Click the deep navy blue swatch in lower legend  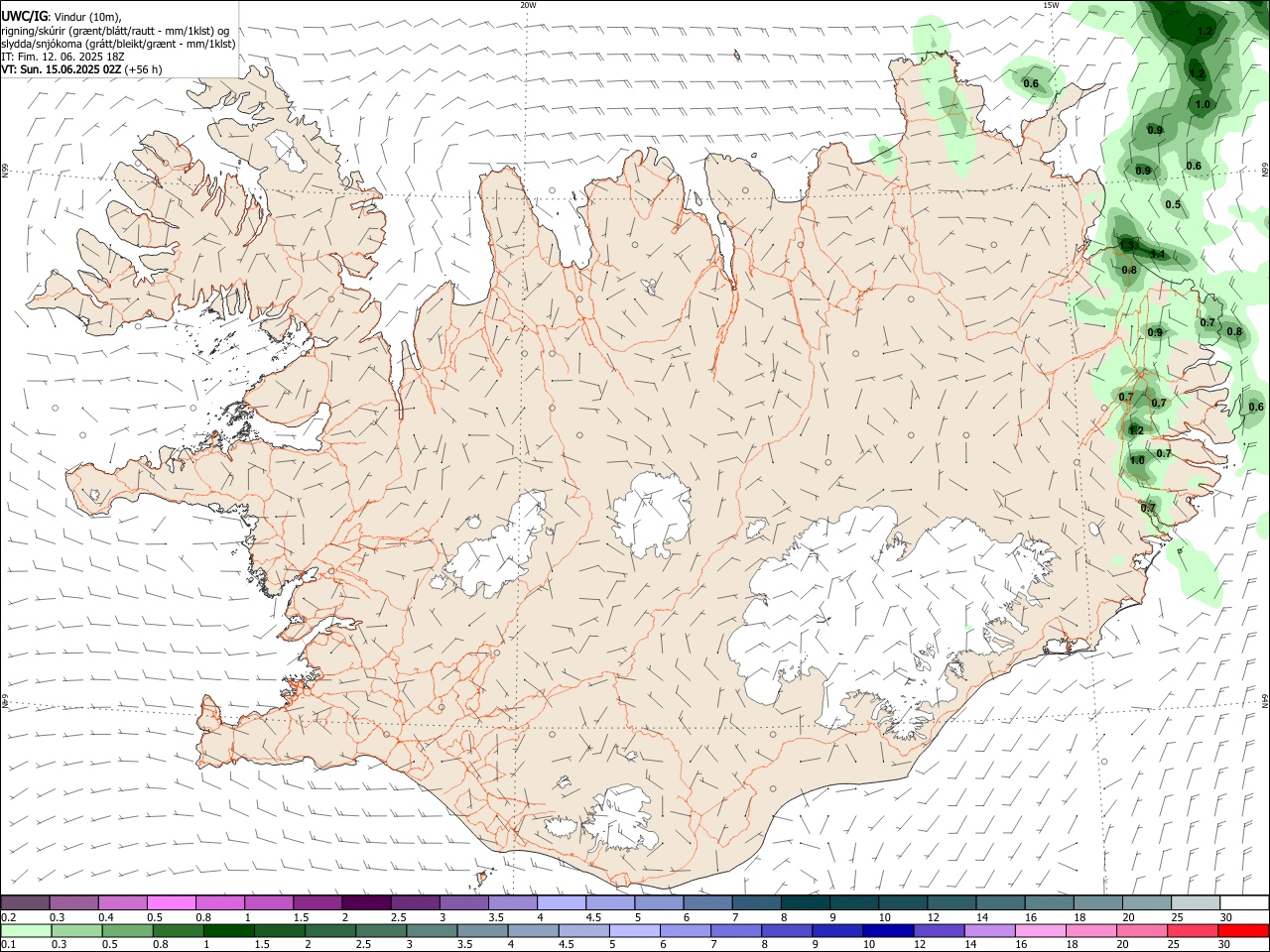click(888, 930)
